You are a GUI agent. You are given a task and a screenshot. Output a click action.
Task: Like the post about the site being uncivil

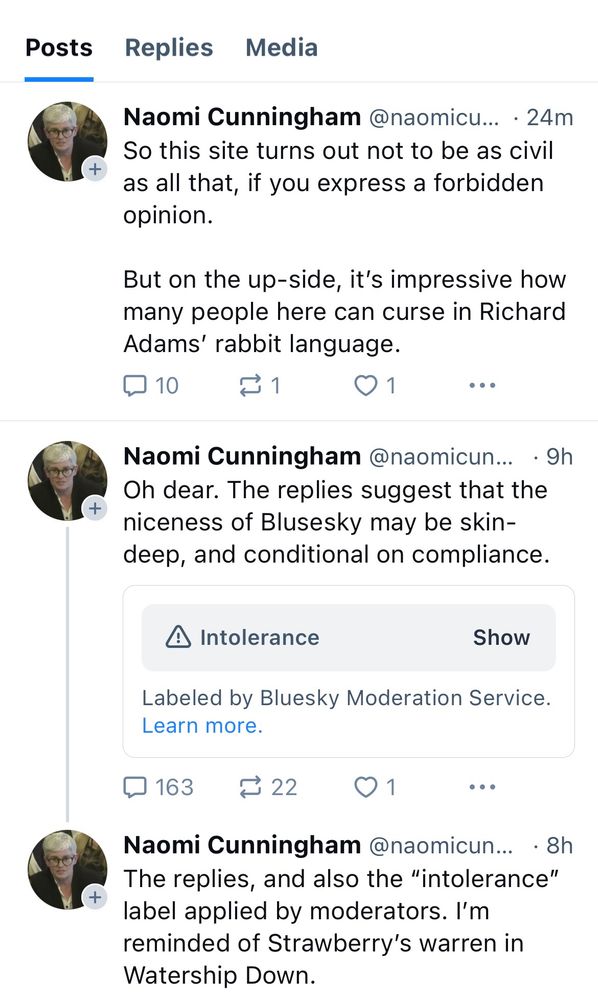pos(364,385)
